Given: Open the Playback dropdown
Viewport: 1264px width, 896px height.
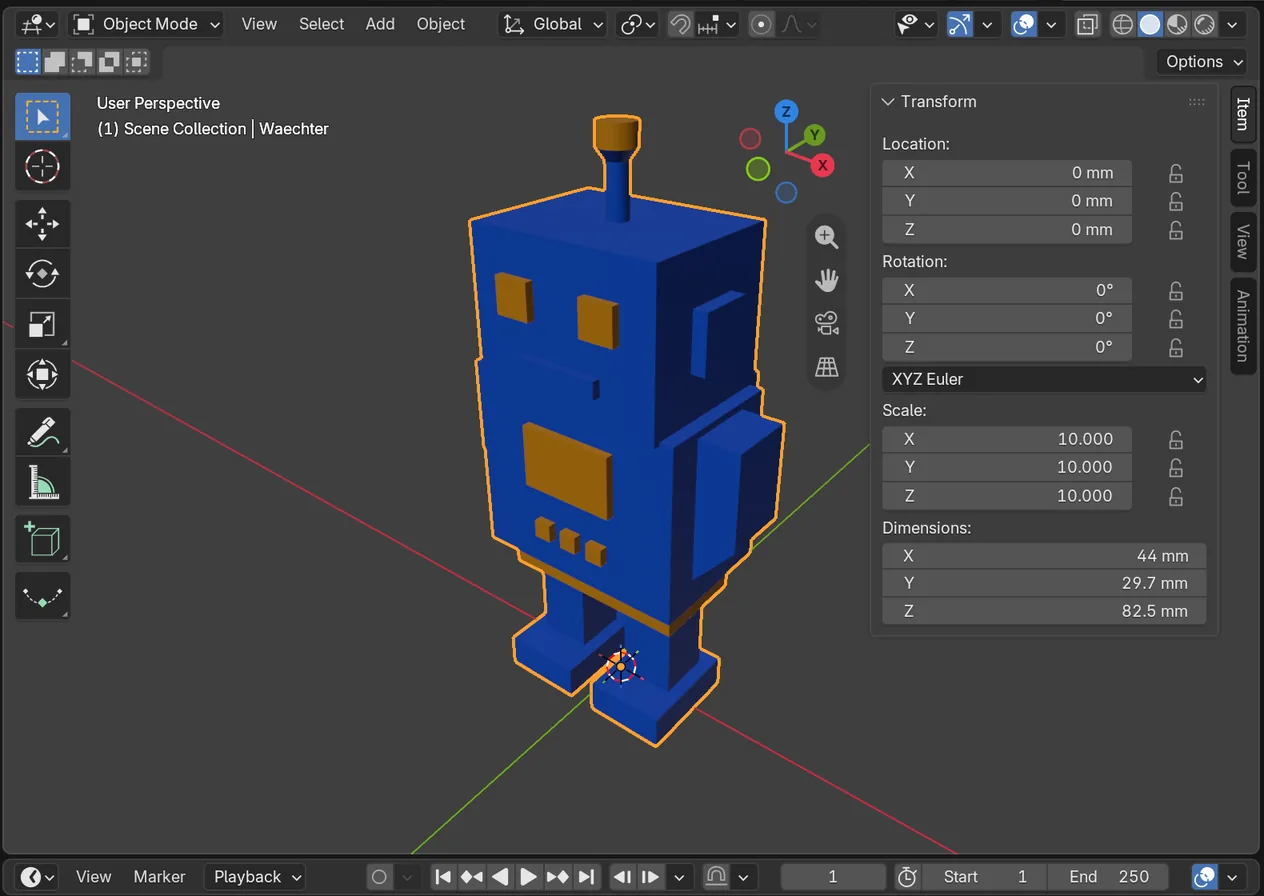Looking at the screenshot, I should 256,877.
